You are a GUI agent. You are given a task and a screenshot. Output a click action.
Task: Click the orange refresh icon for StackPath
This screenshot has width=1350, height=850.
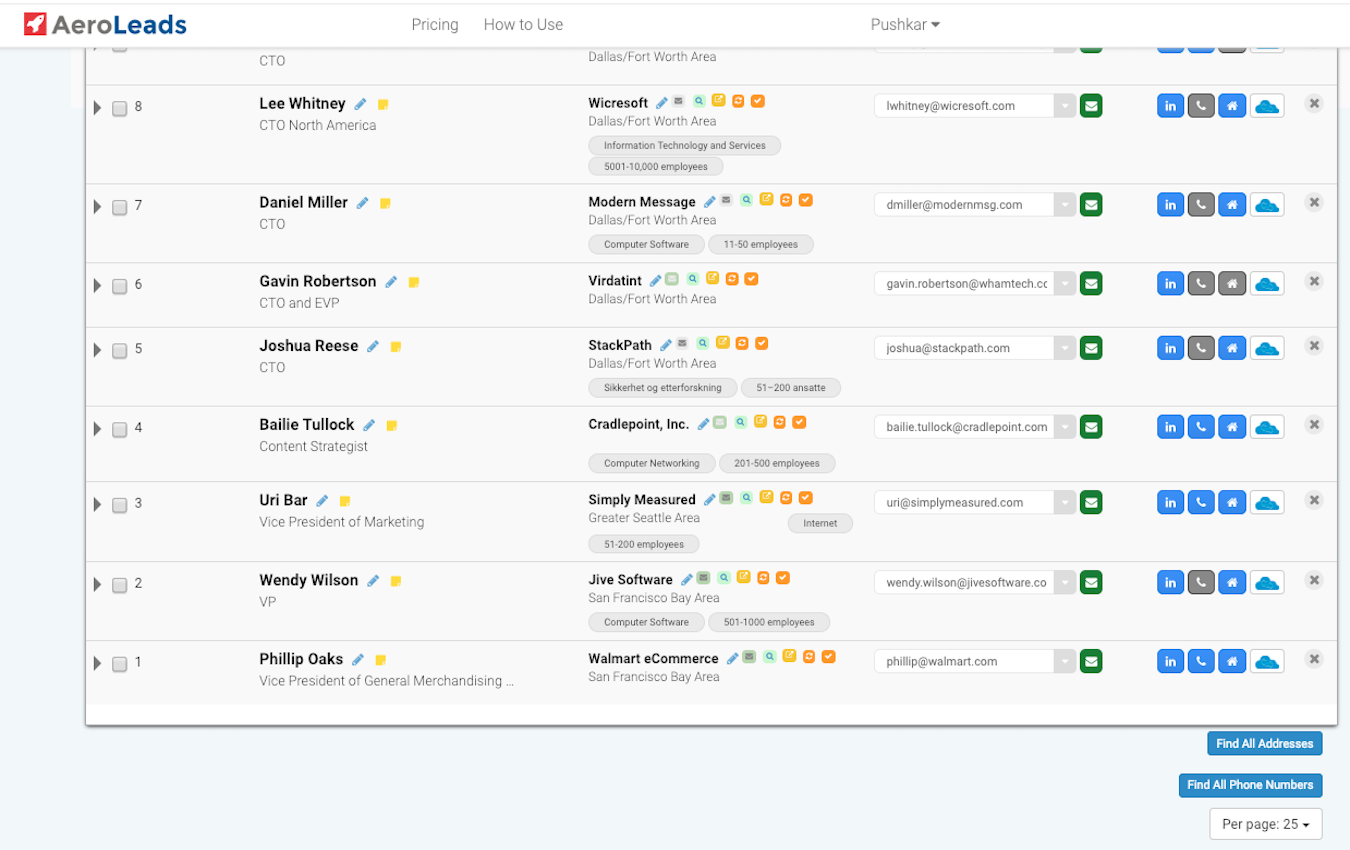(x=742, y=343)
